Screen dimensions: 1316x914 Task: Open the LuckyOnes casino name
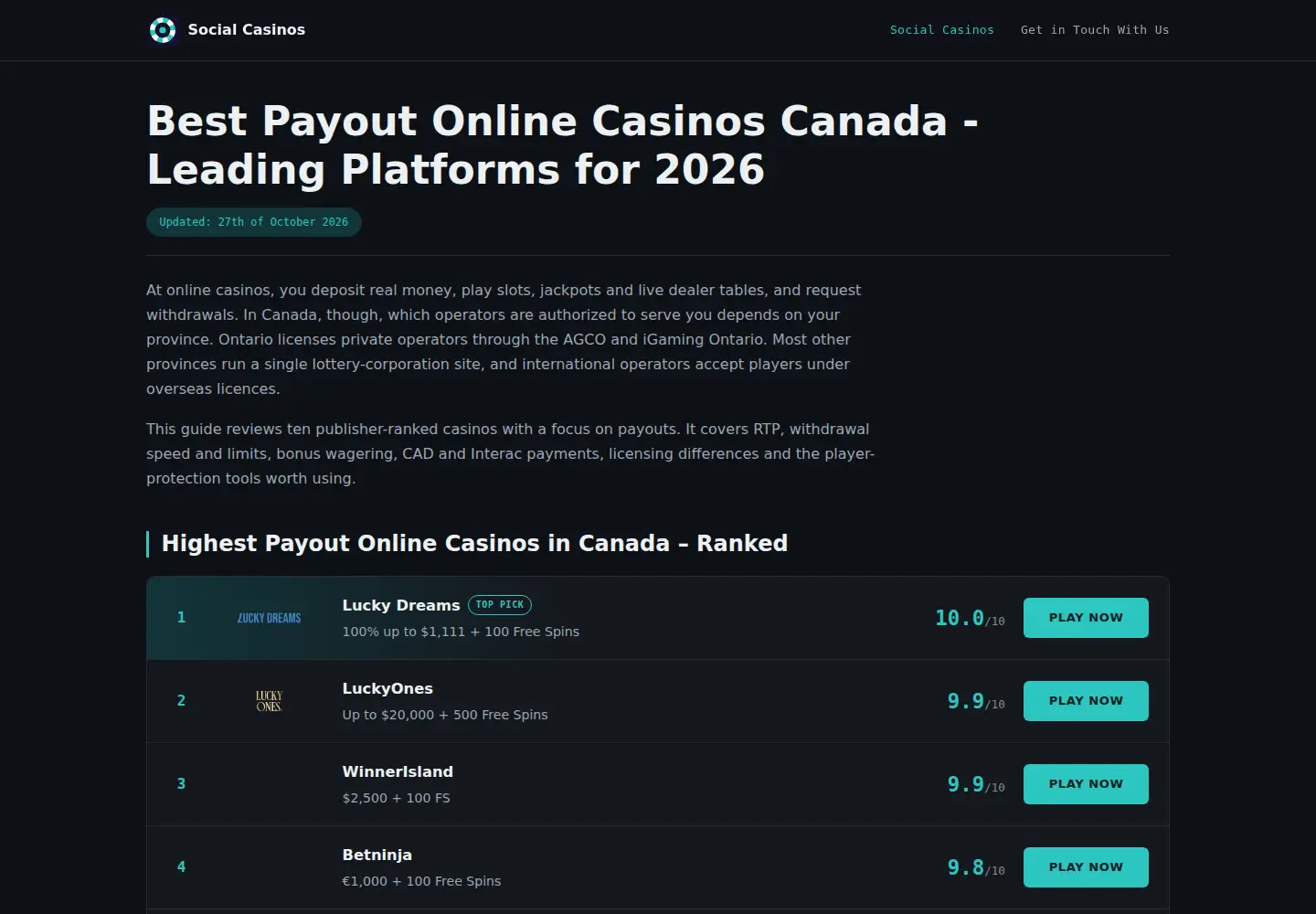(x=387, y=688)
